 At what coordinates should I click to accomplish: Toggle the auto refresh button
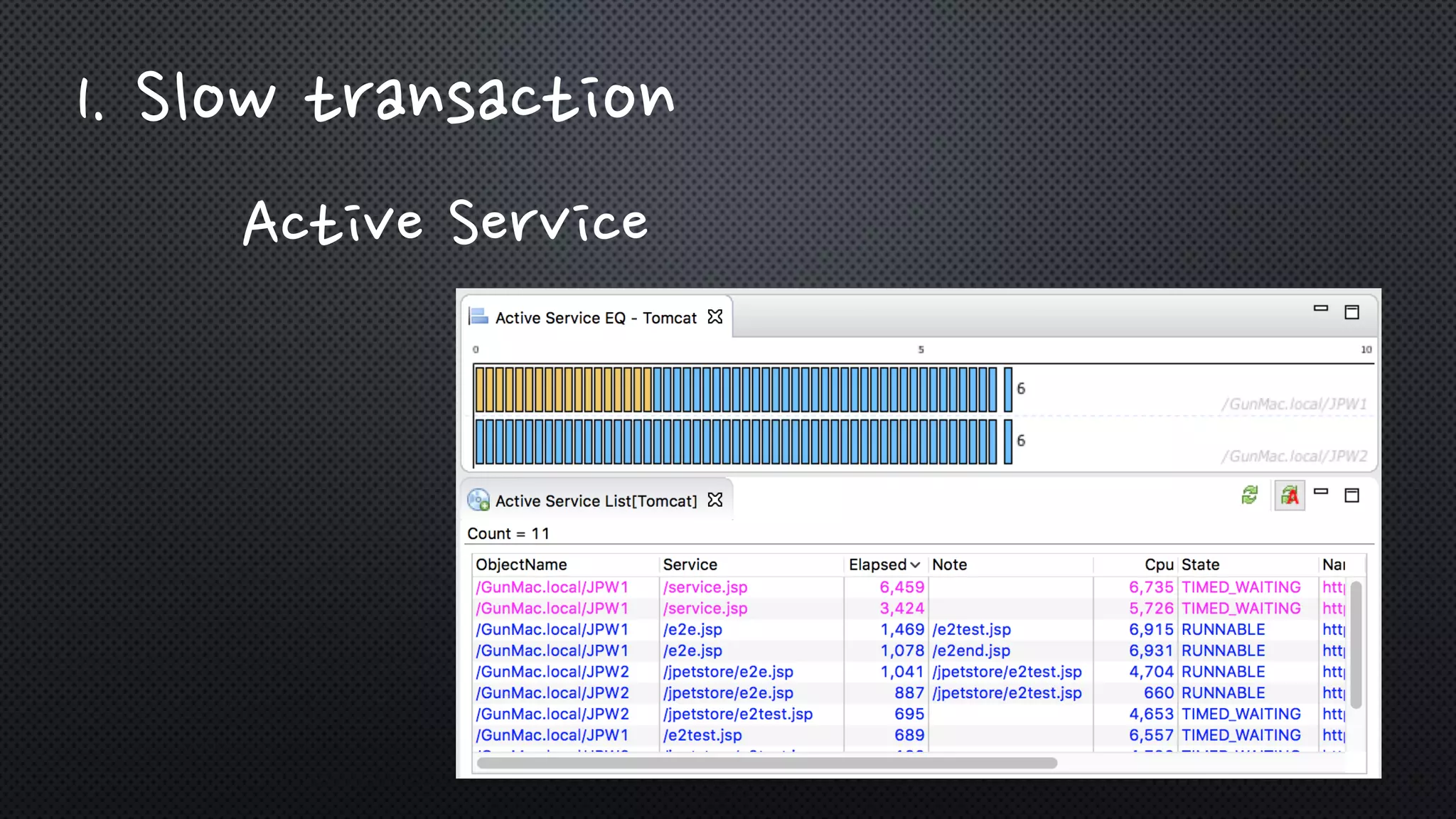1289,496
